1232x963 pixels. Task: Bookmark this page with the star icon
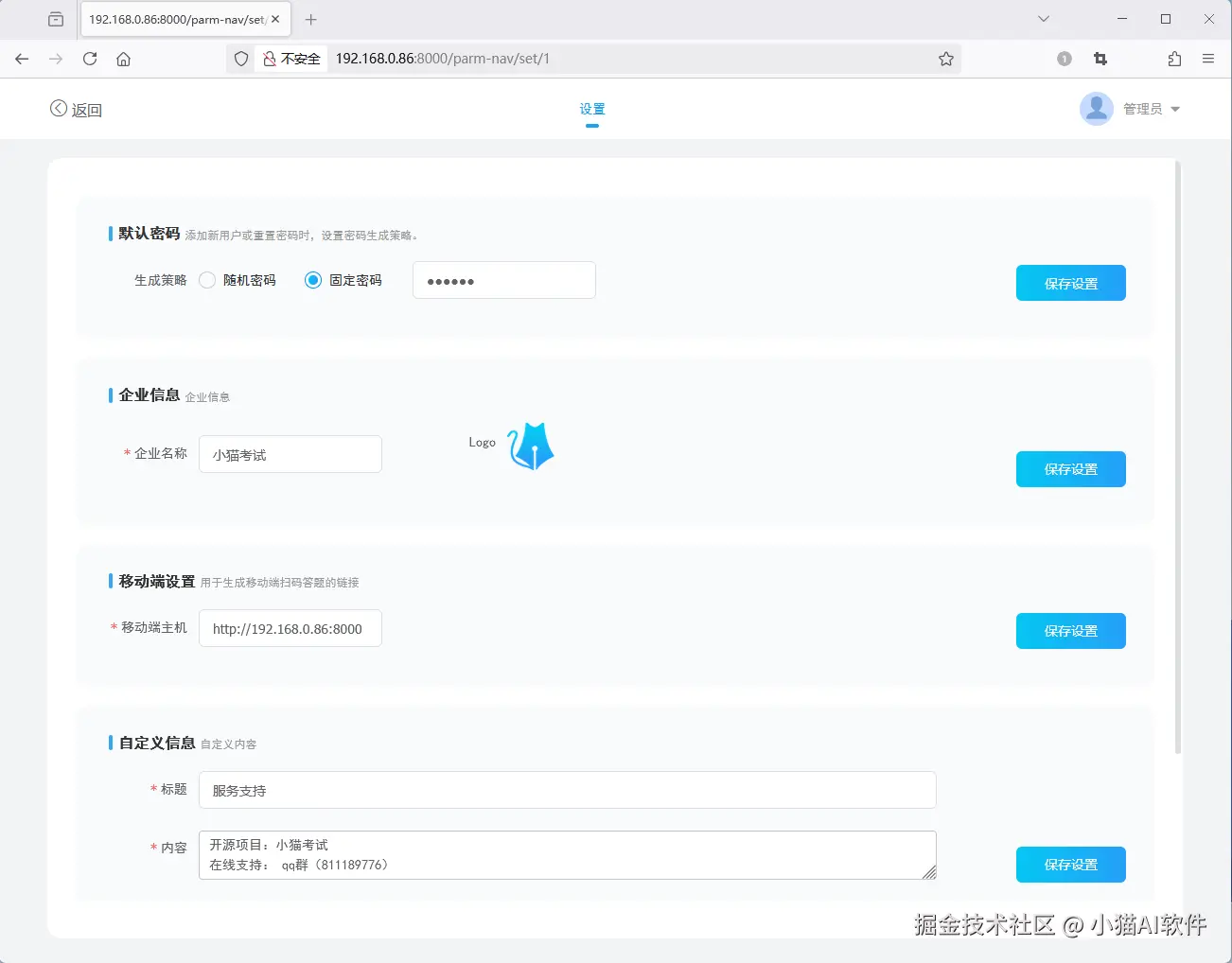pyautogui.click(x=946, y=59)
